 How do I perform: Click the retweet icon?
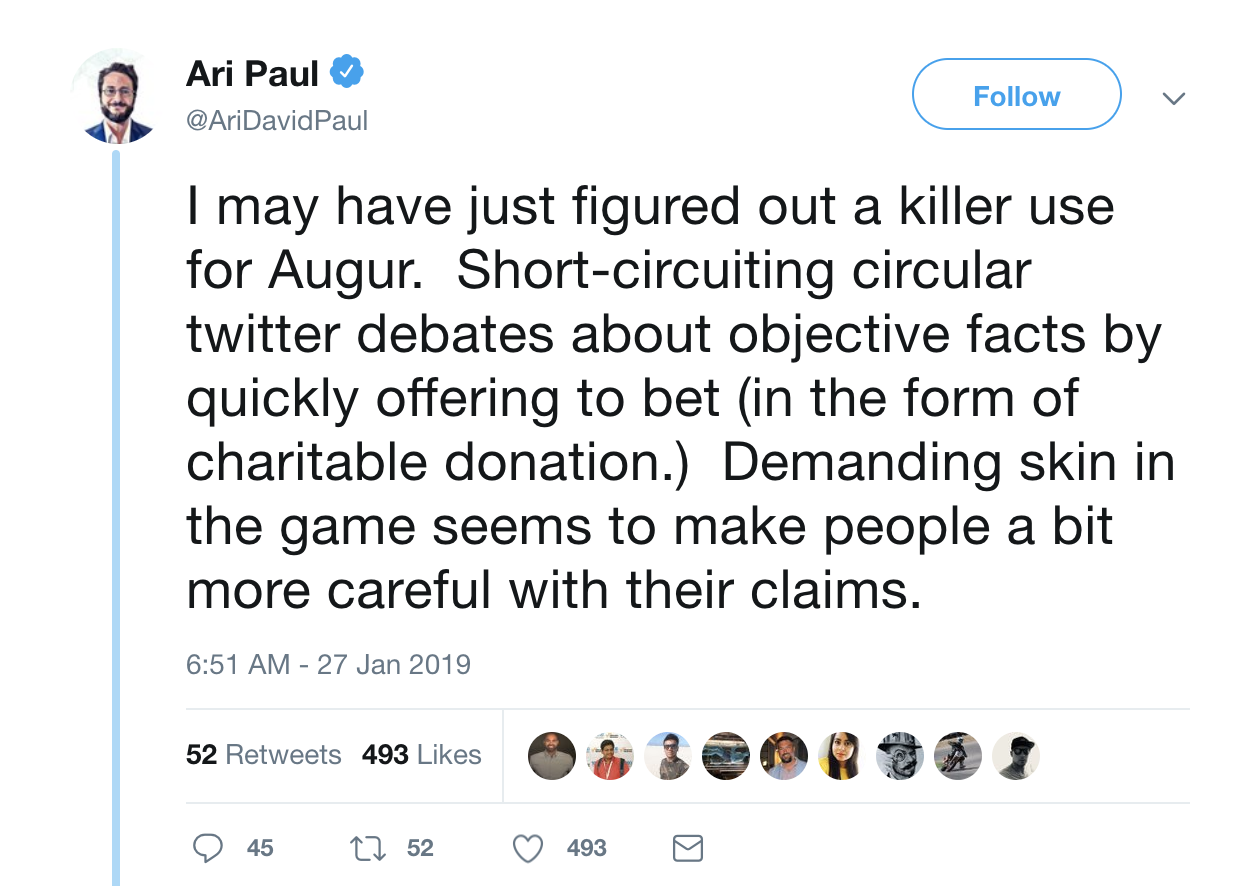[x=368, y=847]
